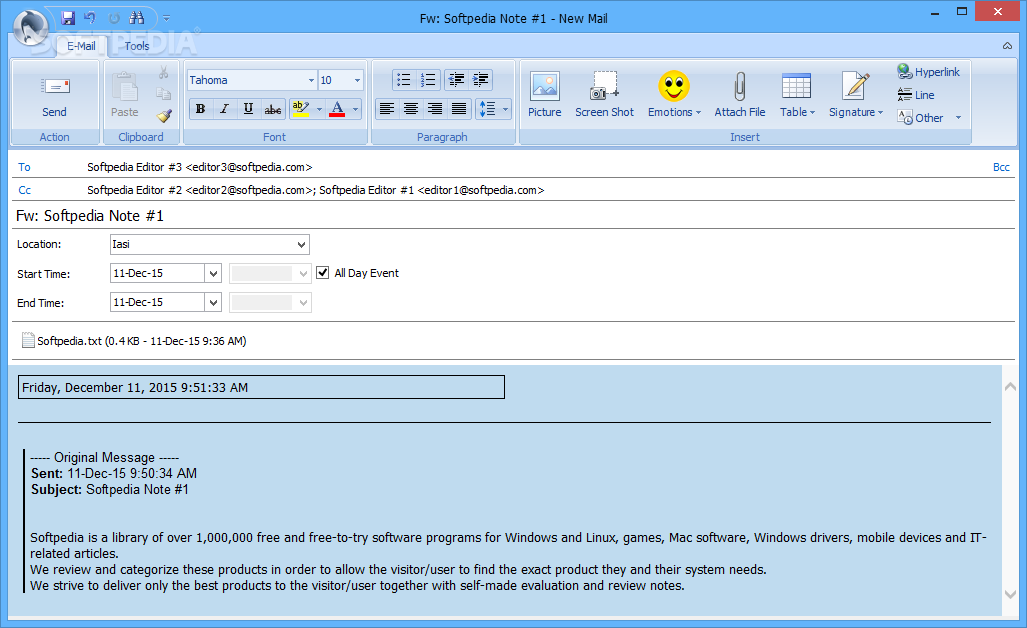Click the Paste clipboard button

pos(124,95)
